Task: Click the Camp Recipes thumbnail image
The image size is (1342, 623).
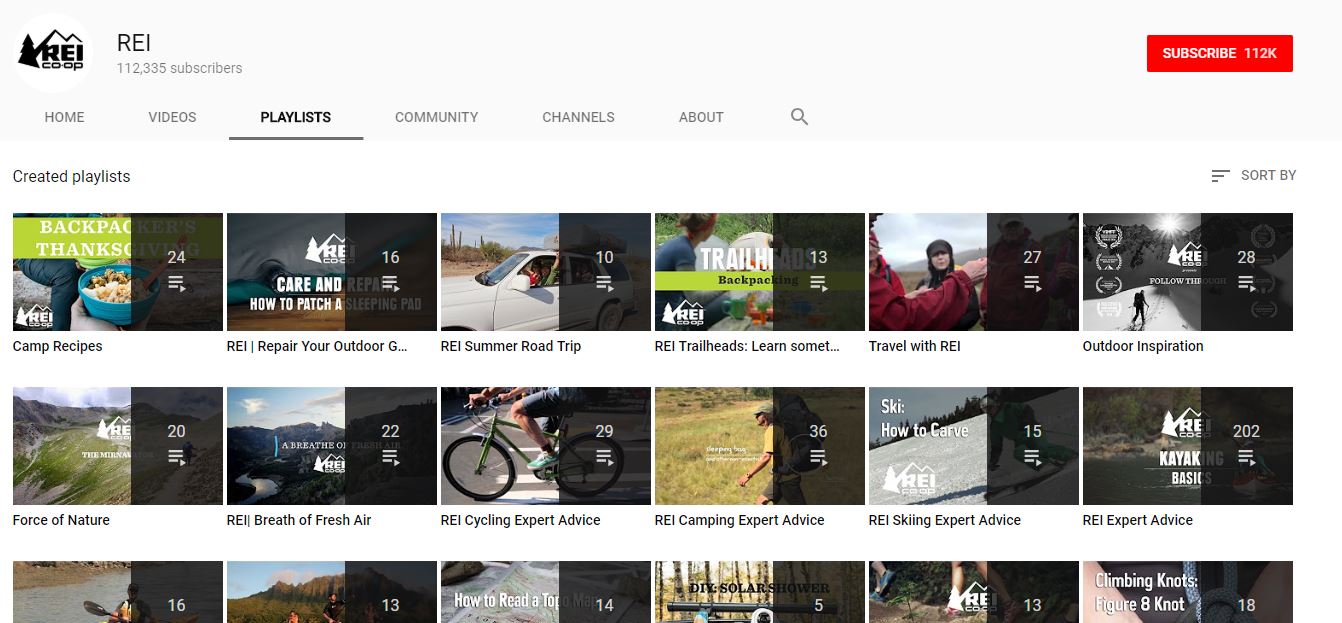Action: click(118, 272)
